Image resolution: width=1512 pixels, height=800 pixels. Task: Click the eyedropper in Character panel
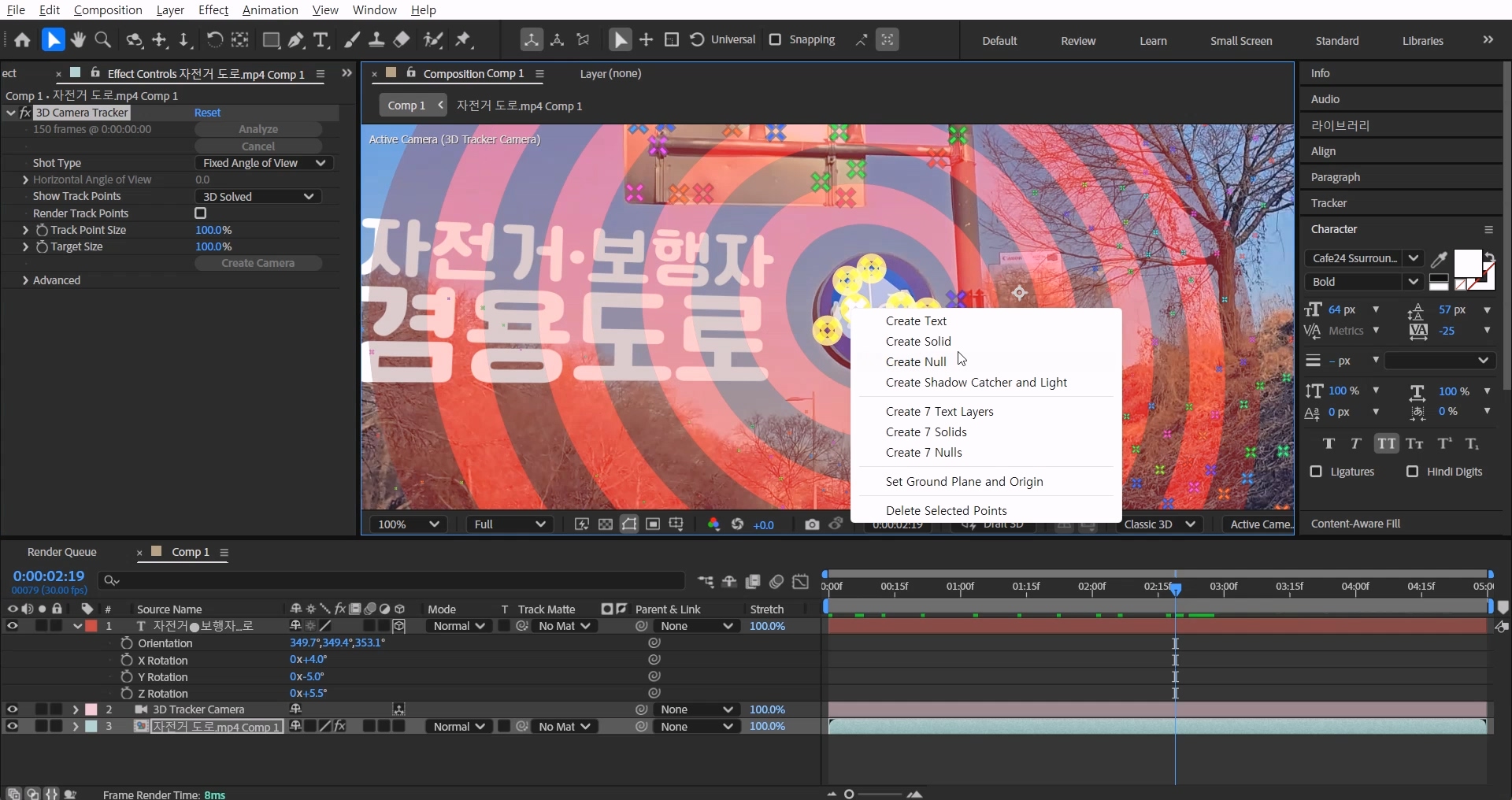[1439, 258]
